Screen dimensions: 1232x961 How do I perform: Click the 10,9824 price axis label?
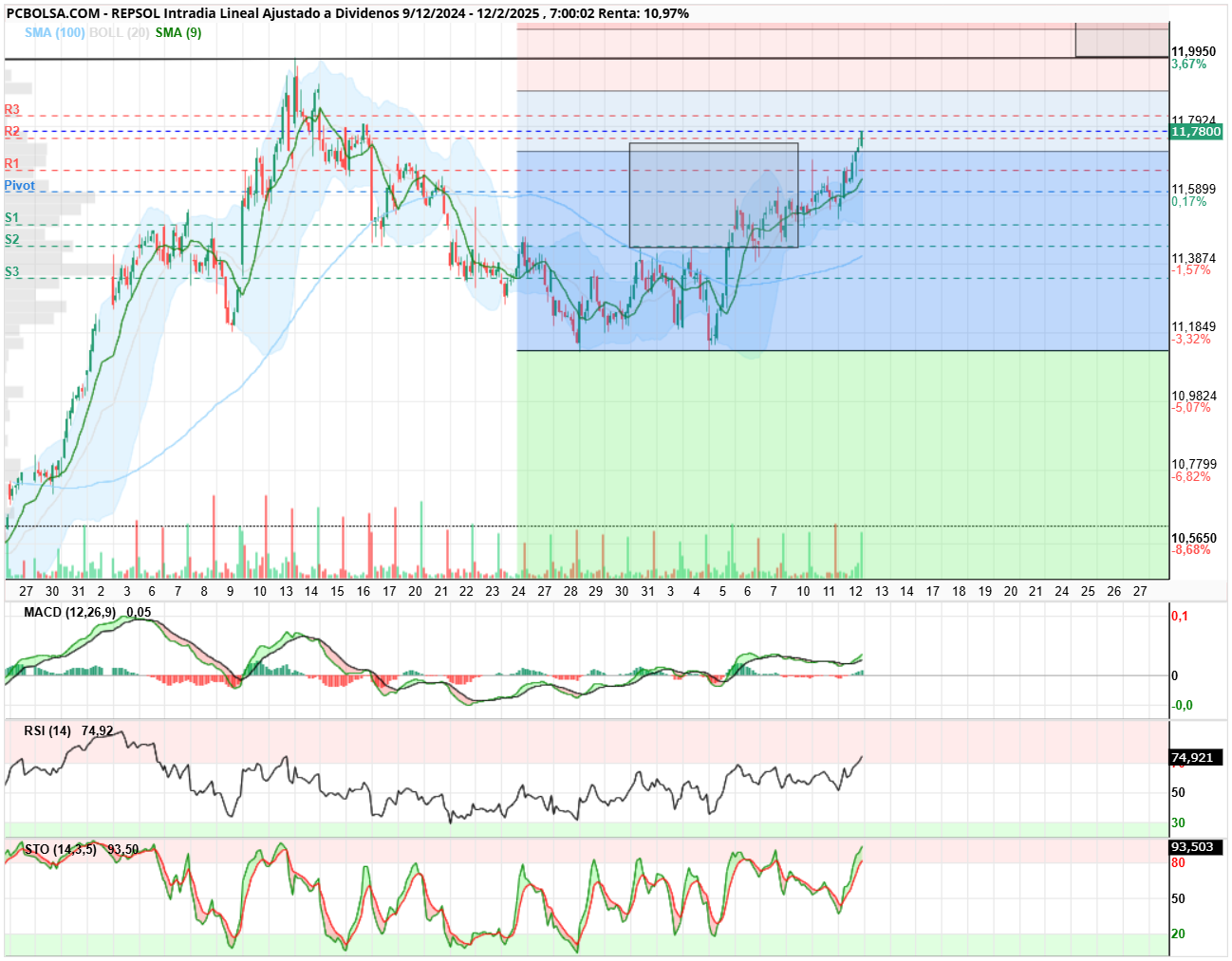1193,396
